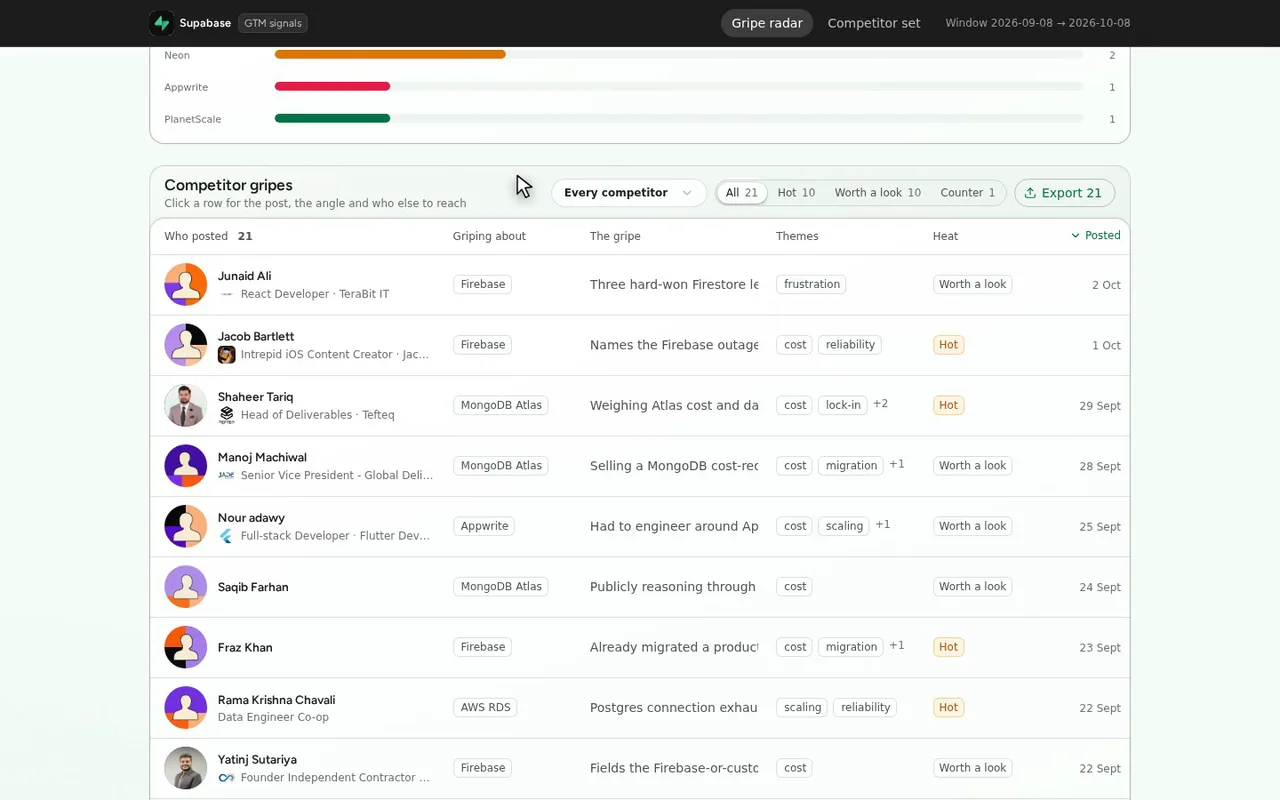Open Jacob Bartlett's avatar
The image size is (1280, 800).
click(x=186, y=345)
